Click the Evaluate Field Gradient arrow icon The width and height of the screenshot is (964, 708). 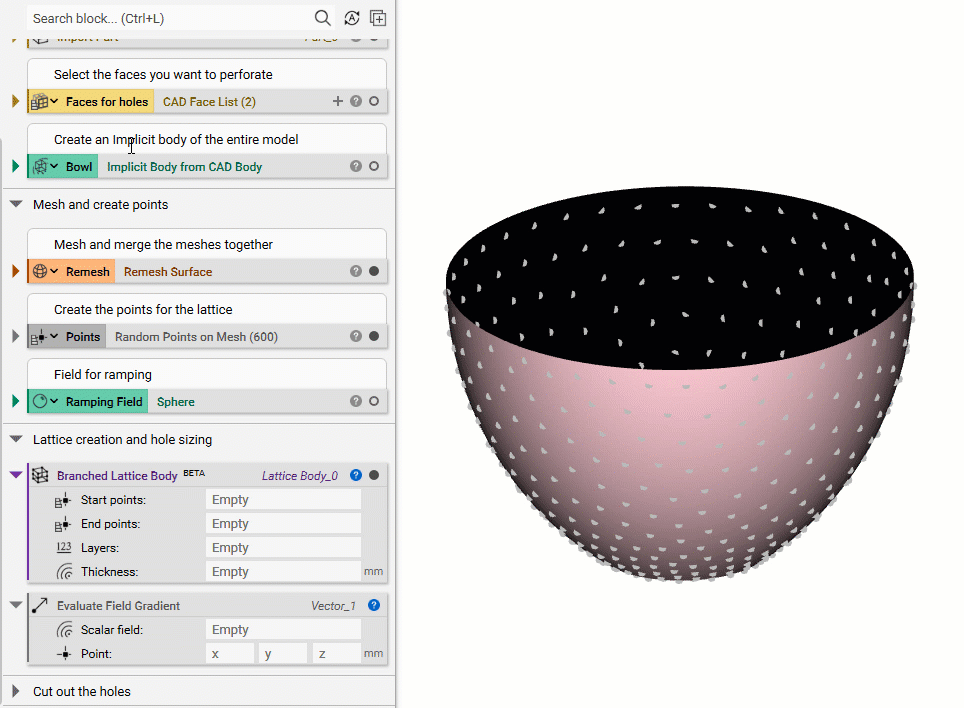[x=40, y=605]
